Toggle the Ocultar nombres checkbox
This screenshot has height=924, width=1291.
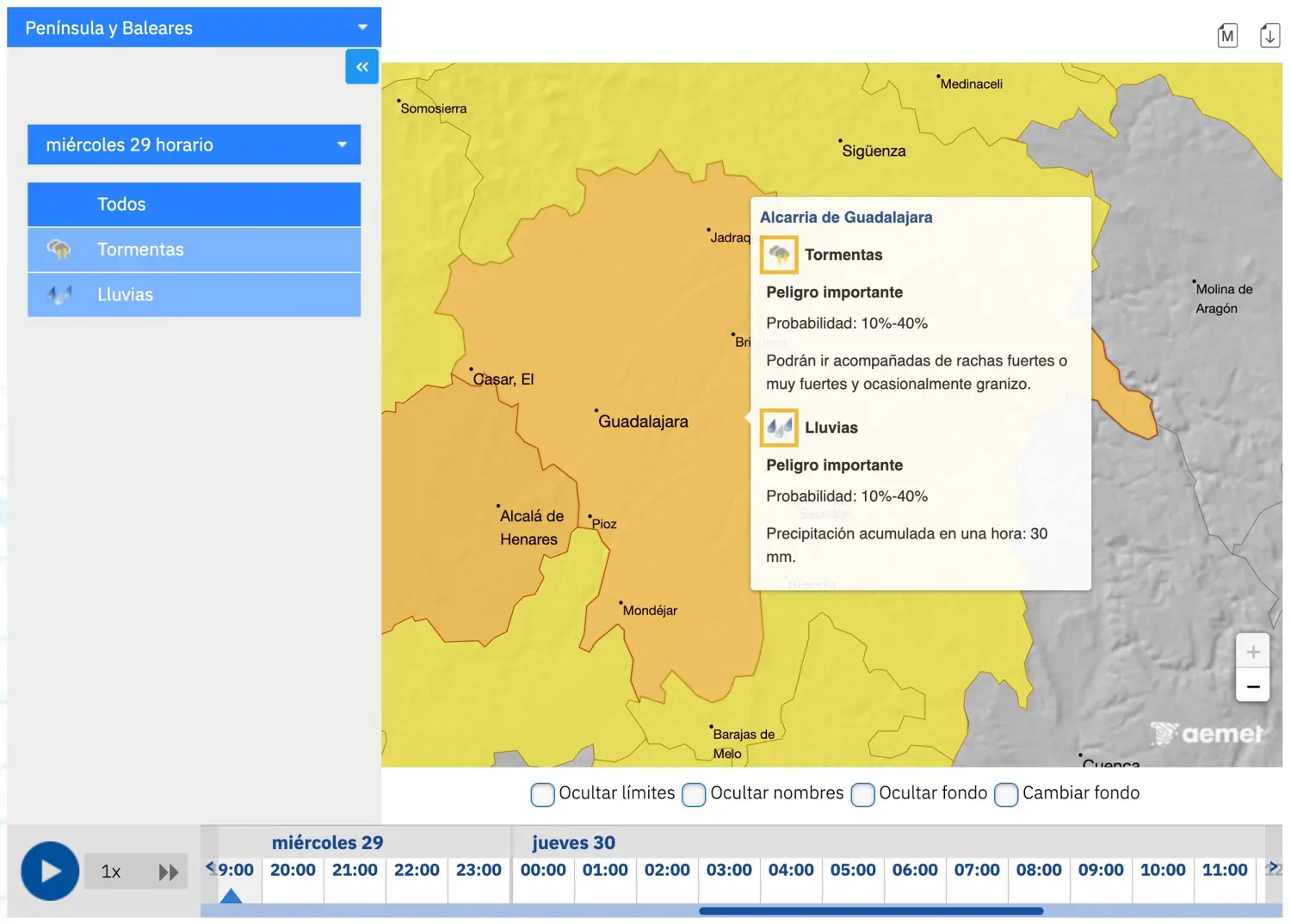[x=694, y=794]
